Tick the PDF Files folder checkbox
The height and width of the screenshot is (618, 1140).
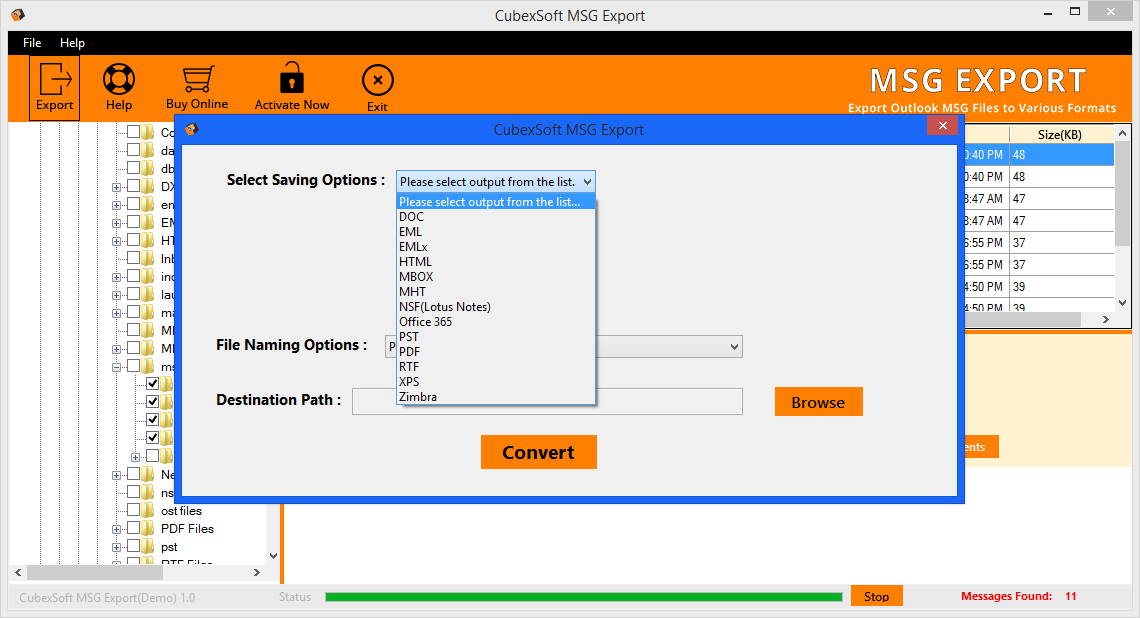tap(133, 529)
